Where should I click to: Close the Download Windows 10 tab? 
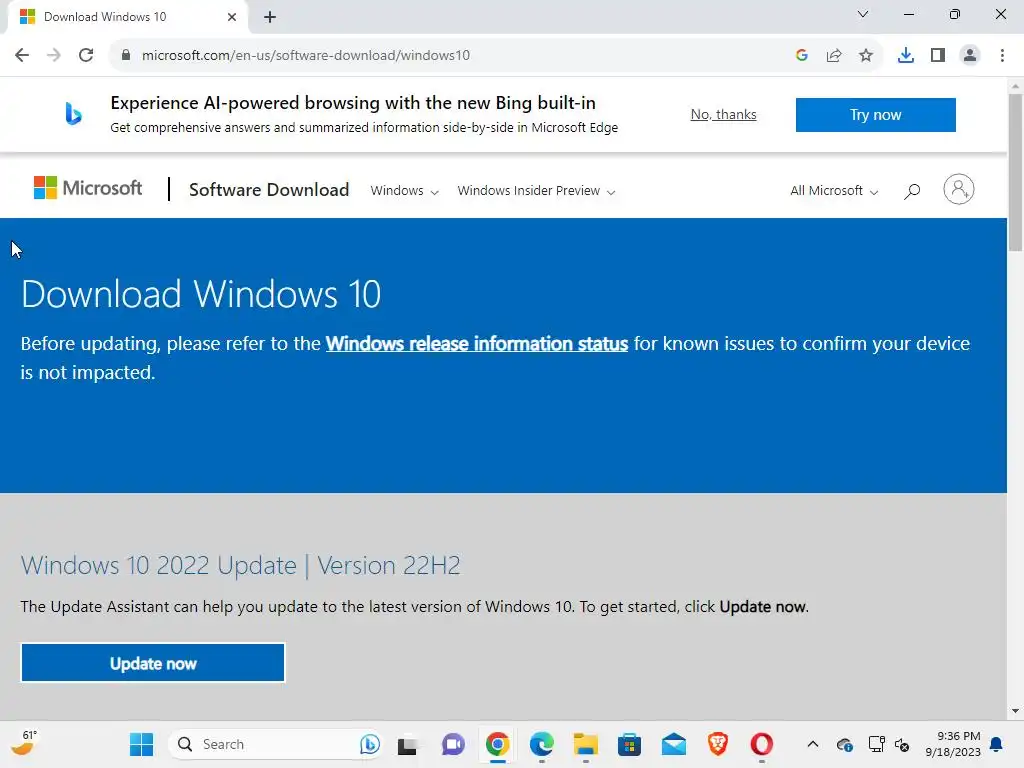pos(232,17)
